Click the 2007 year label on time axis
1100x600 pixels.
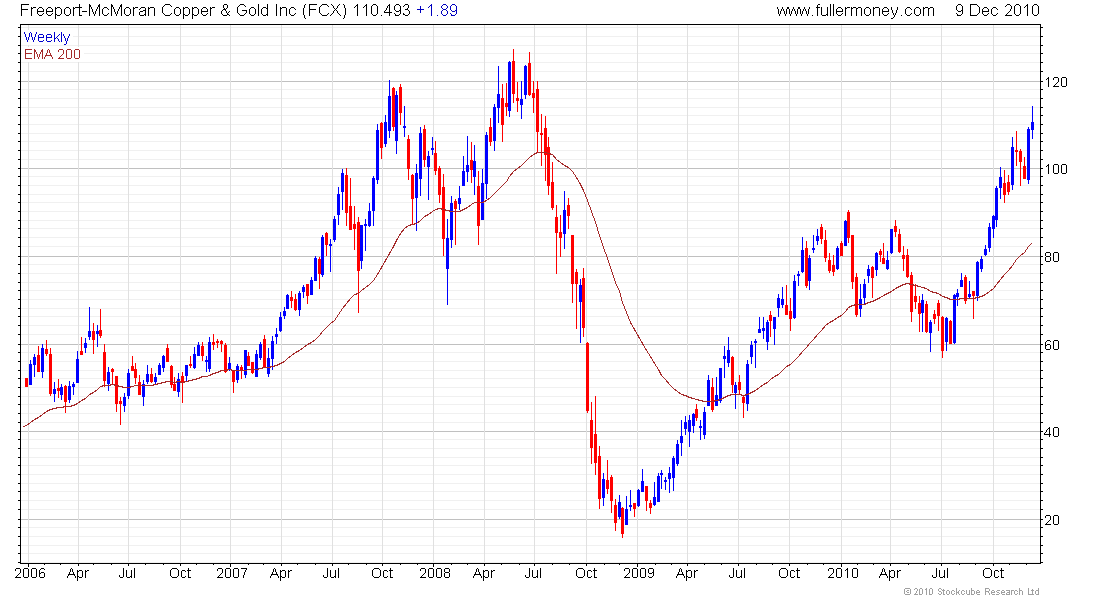[232, 573]
